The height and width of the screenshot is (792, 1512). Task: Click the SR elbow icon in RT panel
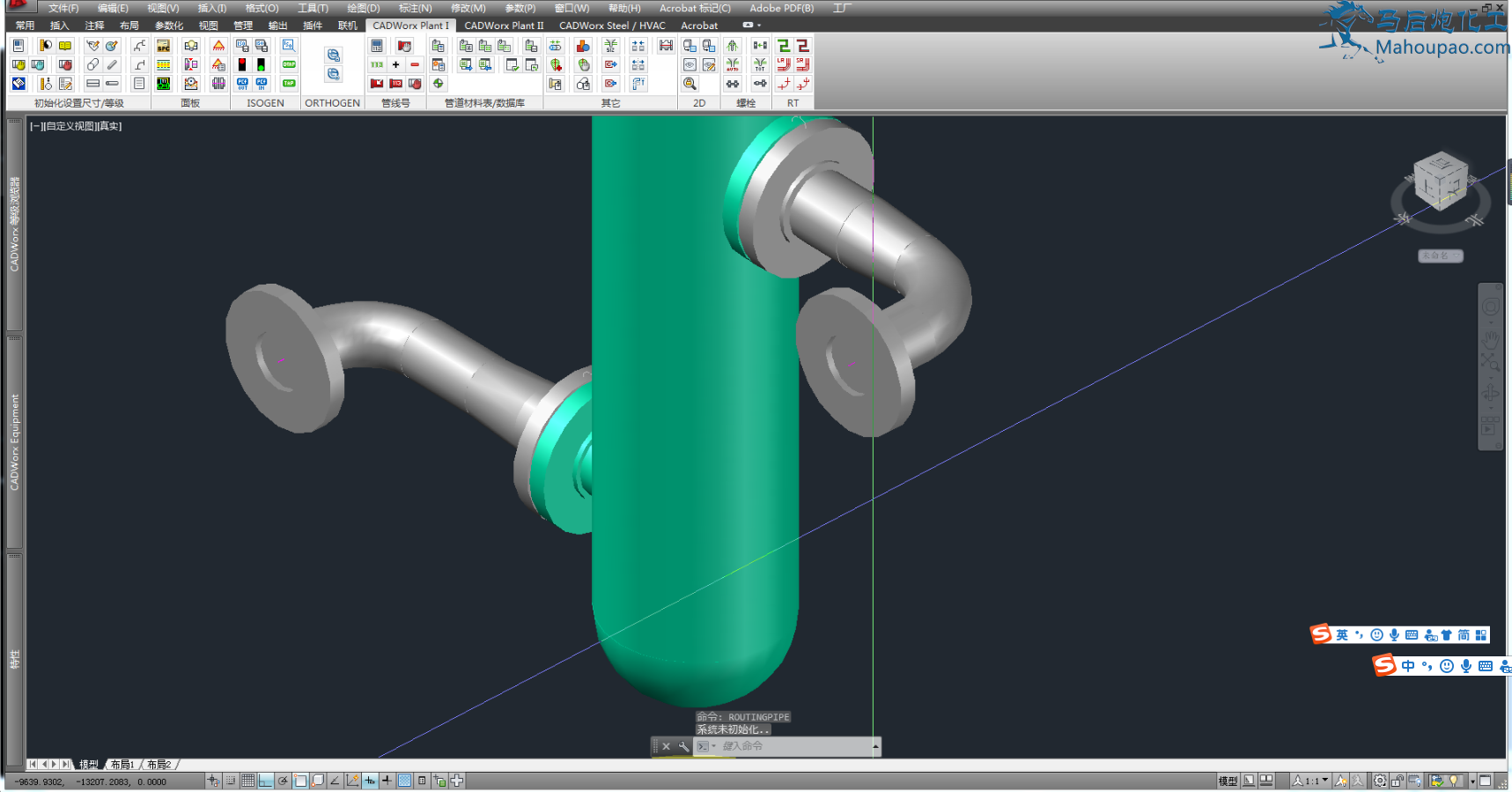pyautogui.click(x=802, y=64)
